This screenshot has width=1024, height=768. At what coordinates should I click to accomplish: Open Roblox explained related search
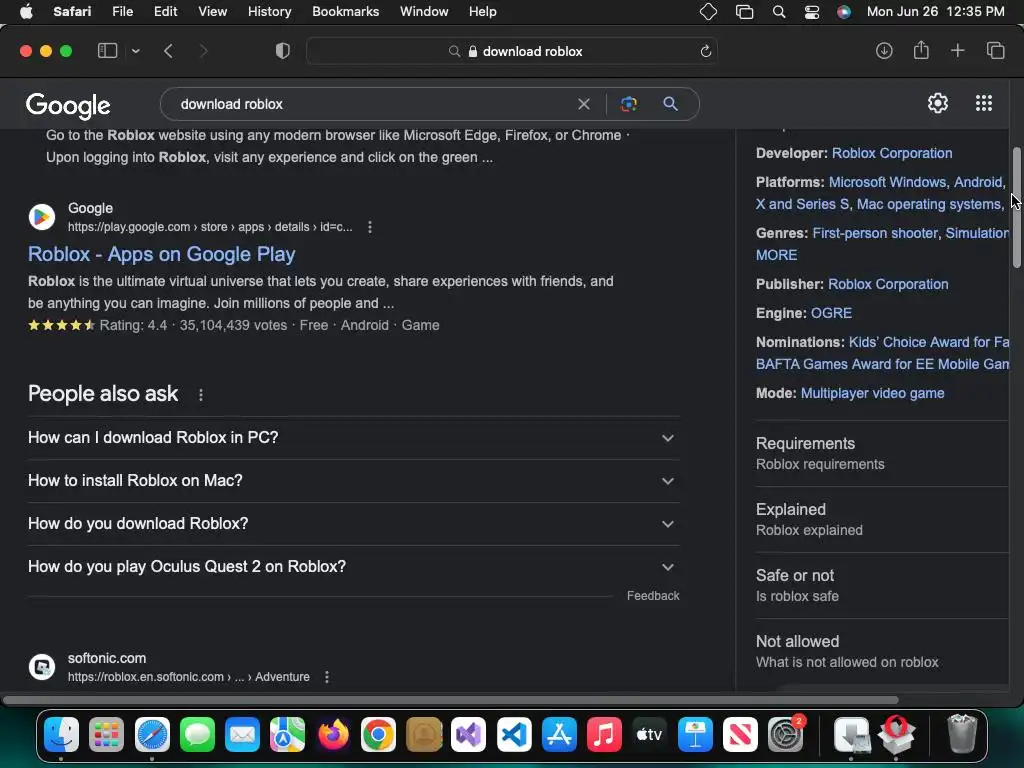click(x=882, y=519)
